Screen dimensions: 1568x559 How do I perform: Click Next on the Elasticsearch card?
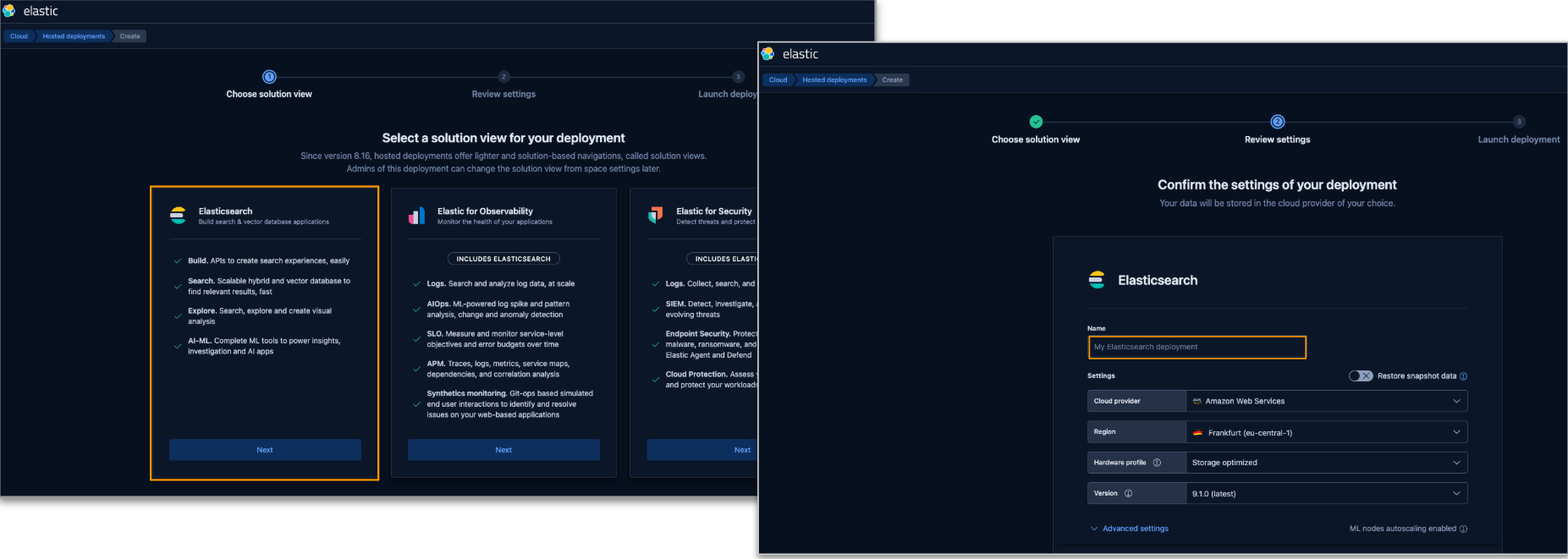click(265, 450)
